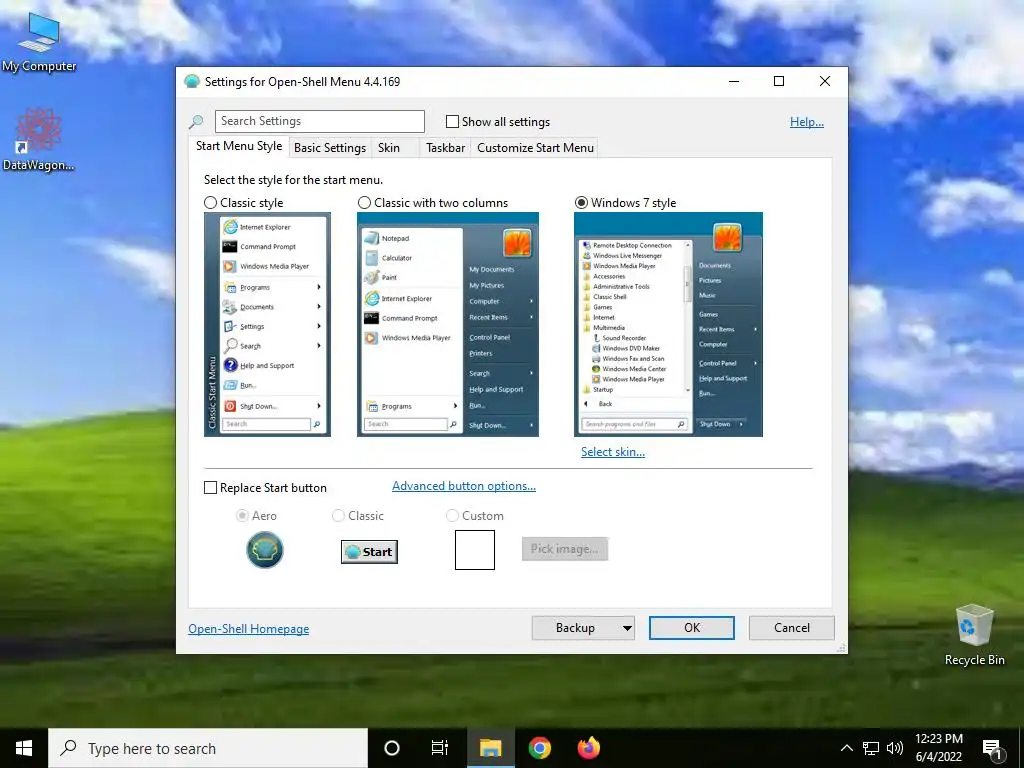Switch to the Start Menu Style tab
Screen dimensions: 1024x768
[x=239, y=146]
